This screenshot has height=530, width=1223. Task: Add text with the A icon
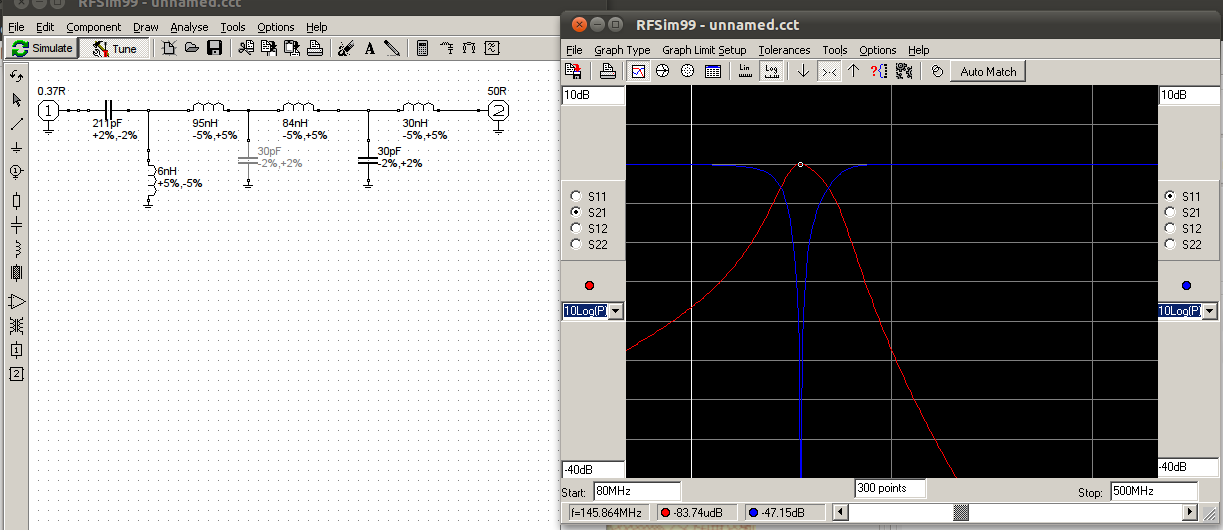[x=369, y=47]
